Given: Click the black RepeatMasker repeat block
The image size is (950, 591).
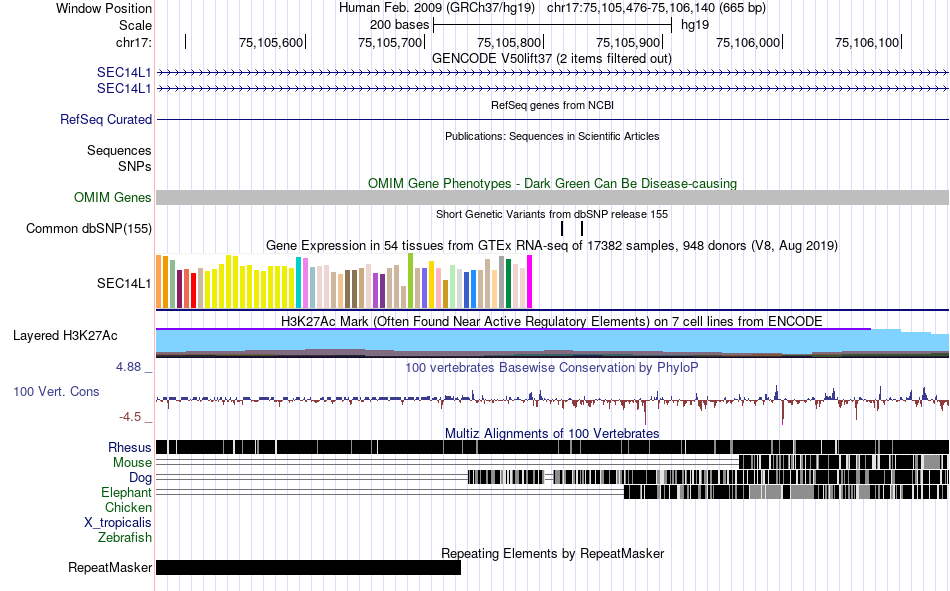Looking at the screenshot, I should pyautogui.click(x=308, y=567).
